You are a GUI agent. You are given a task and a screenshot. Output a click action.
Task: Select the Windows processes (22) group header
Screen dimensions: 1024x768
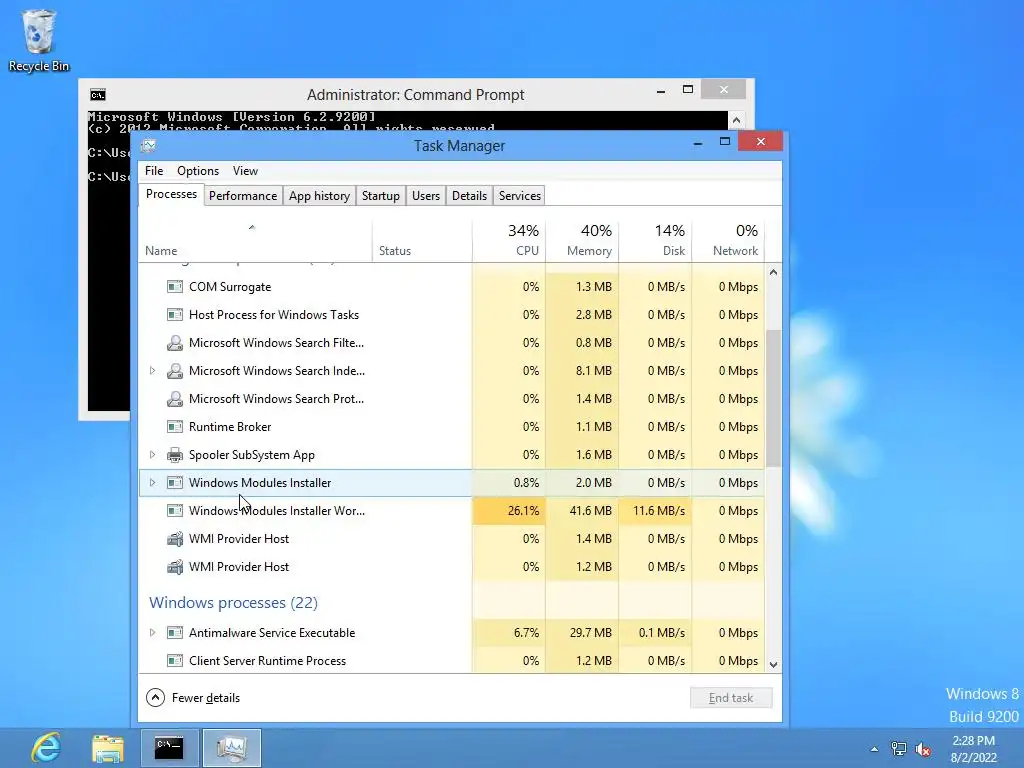tap(233, 602)
